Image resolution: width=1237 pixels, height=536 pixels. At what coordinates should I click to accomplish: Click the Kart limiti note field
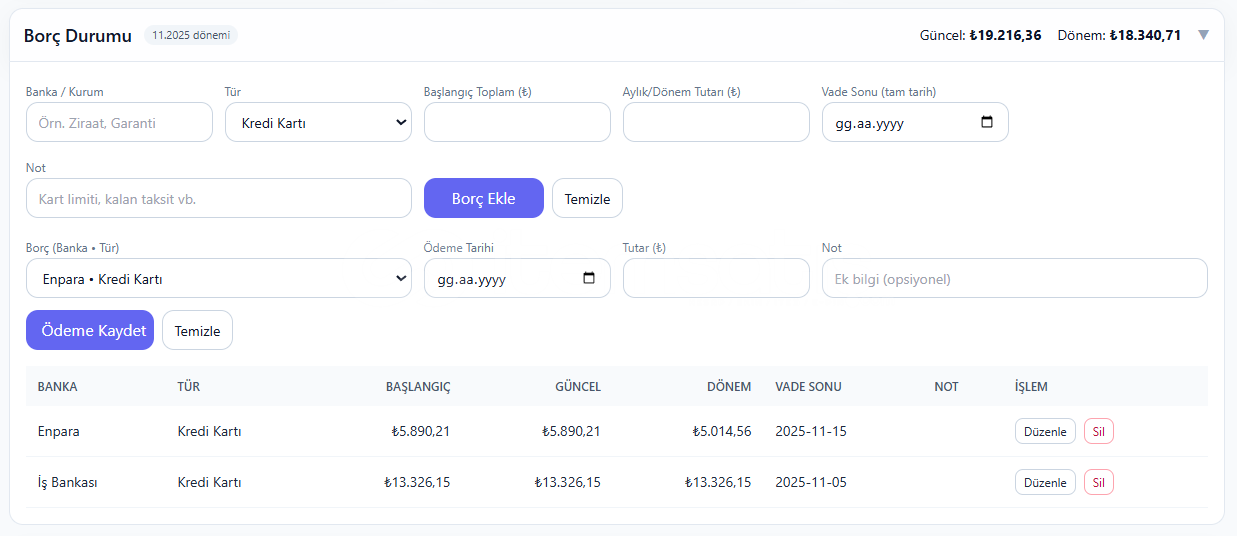(x=218, y=198)
